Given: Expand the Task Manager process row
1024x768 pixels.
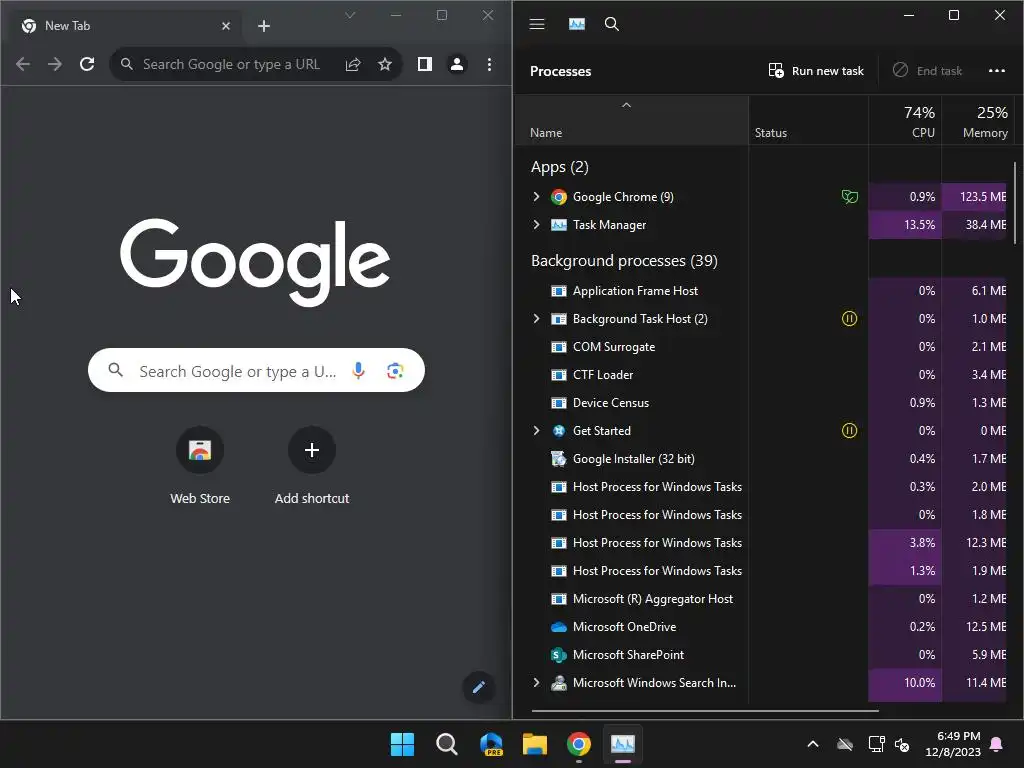Looking at the screenshot, I should pyautogui.click(x=536, y=225).
